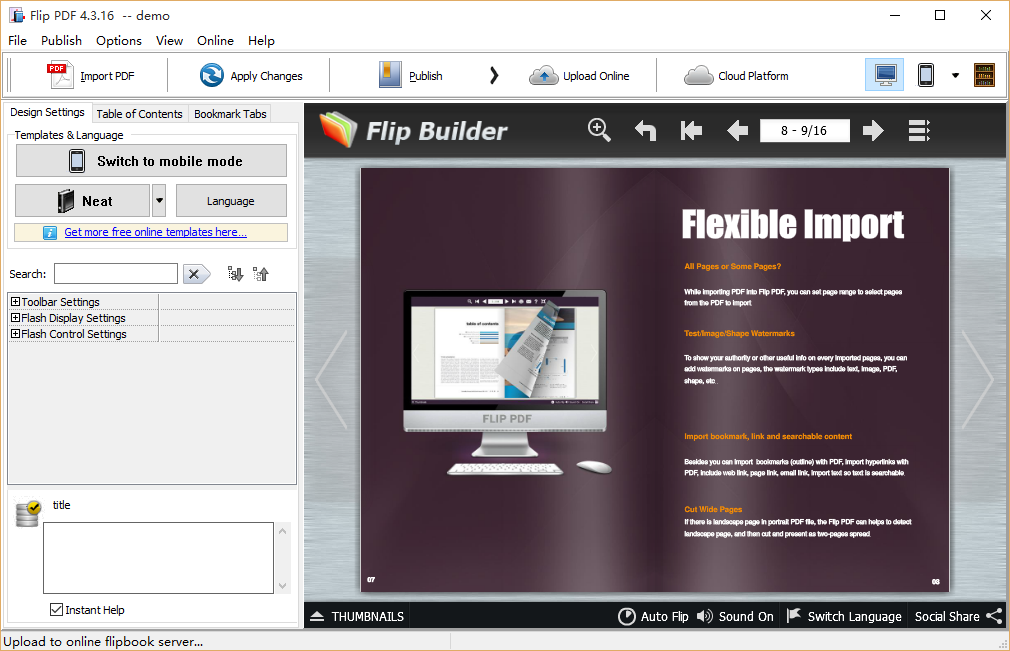The height and width of the screenshot is (651, 1010).
Task: Switch to Bookmark Tabs tab
Action: pyautogui.click(x=230, y=113)
